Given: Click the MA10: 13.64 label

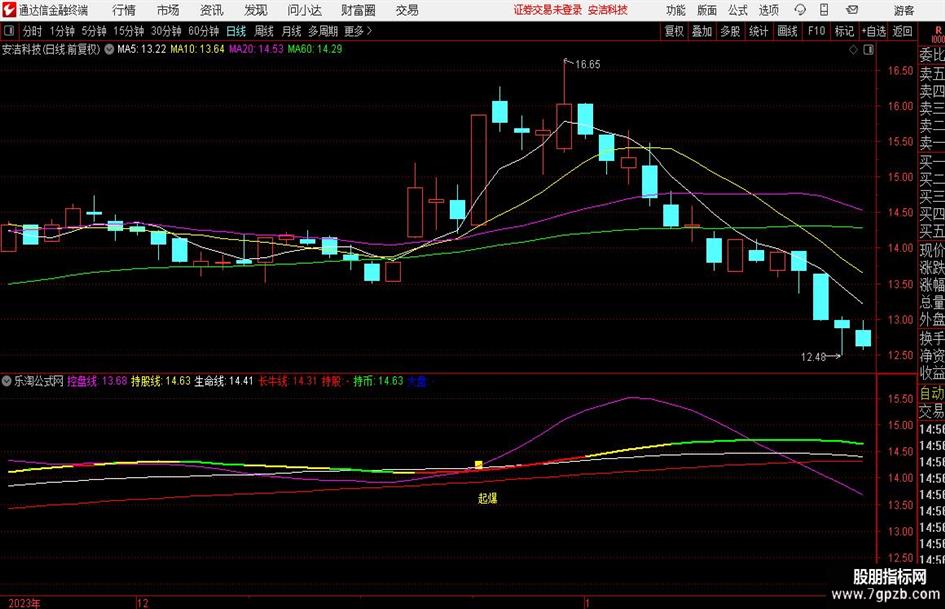Looking at the screenshot, I should click(197, 49).
